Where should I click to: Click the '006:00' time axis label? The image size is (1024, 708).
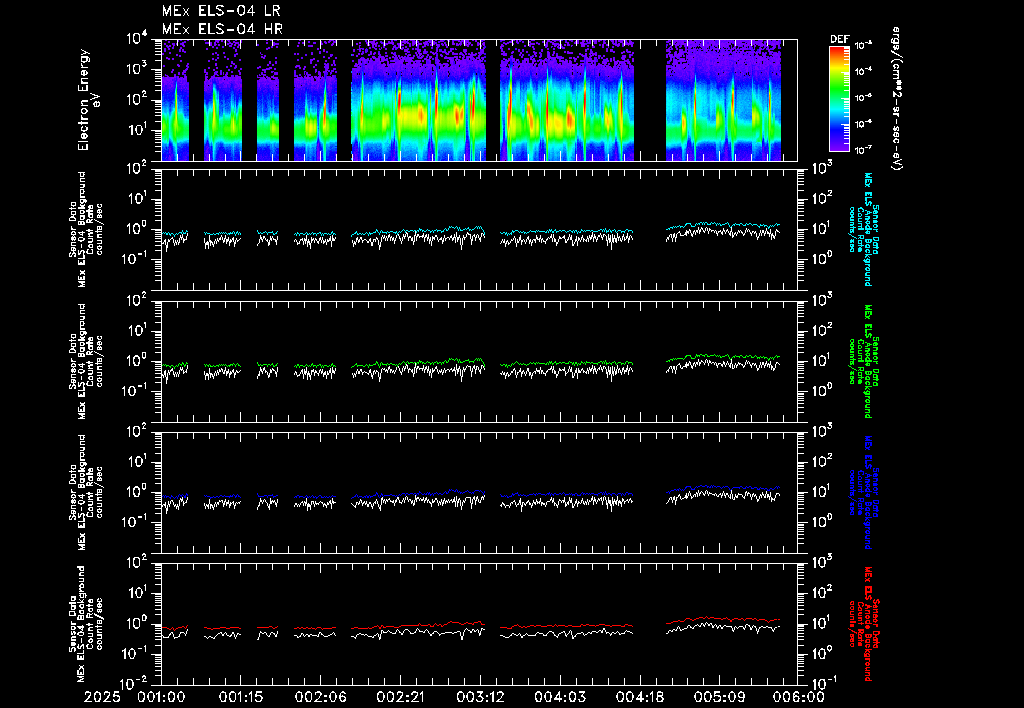click(799, 697)
